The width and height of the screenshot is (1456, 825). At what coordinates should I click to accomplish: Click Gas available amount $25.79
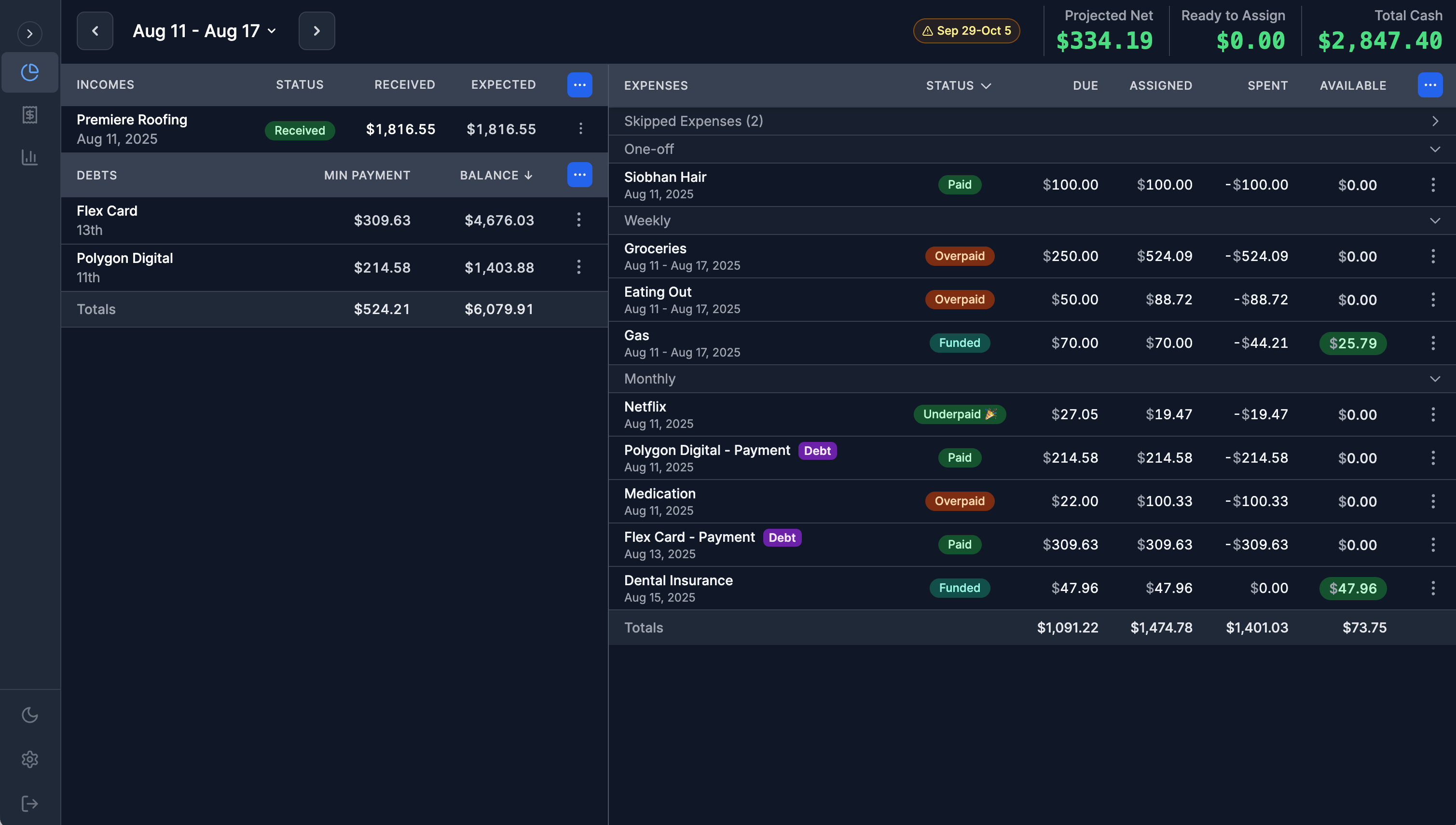(x=1352, y=344)
